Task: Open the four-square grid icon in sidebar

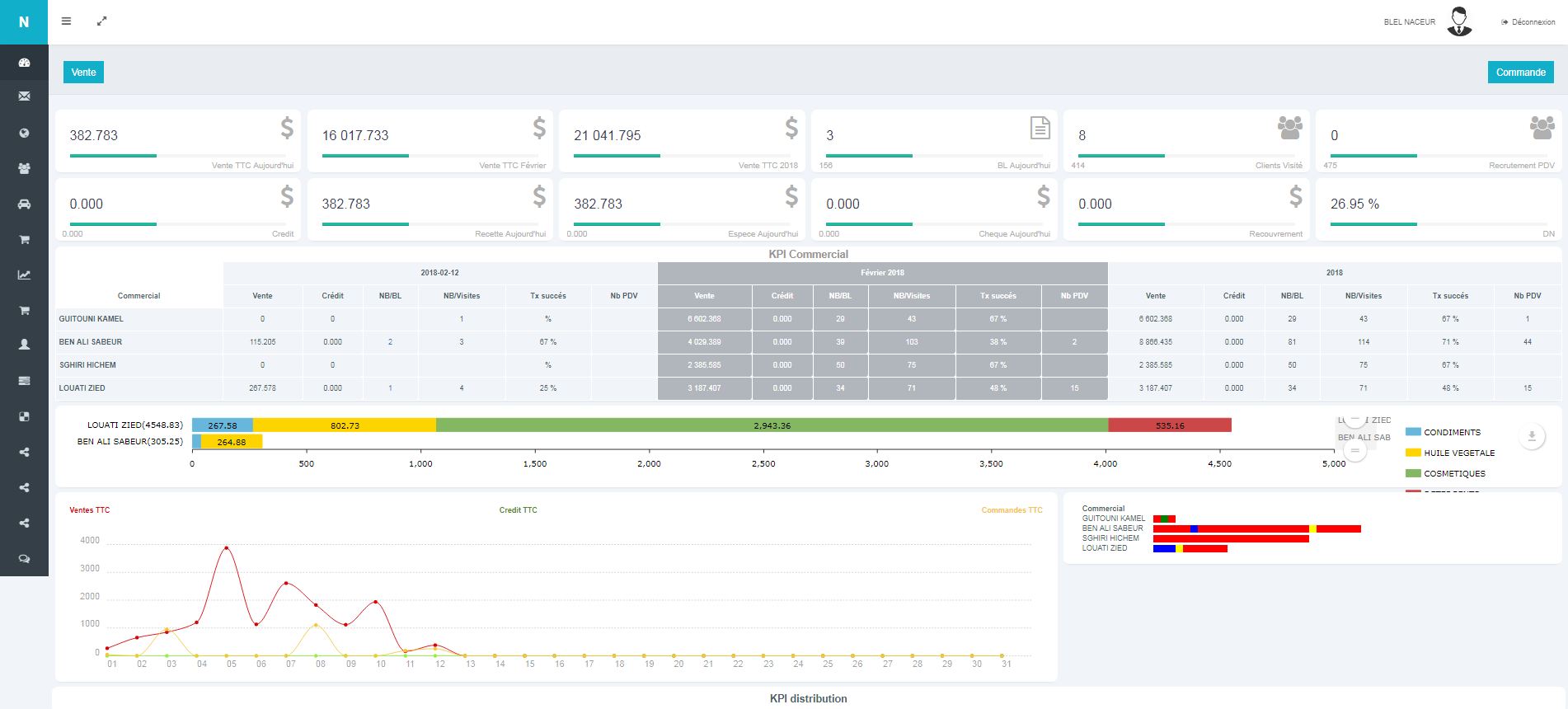Action: 24,416
